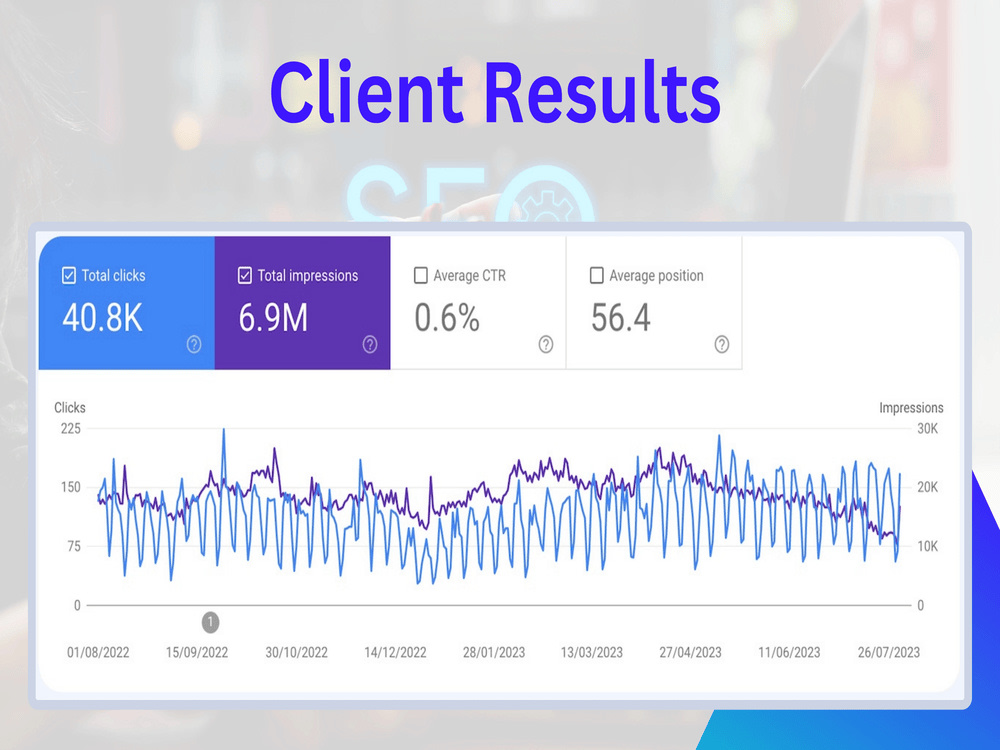The height and width of the screenshot is (750, 1000).
Task: Uncheck the Total clicks checkbox
Action: (x=69, y=276)
